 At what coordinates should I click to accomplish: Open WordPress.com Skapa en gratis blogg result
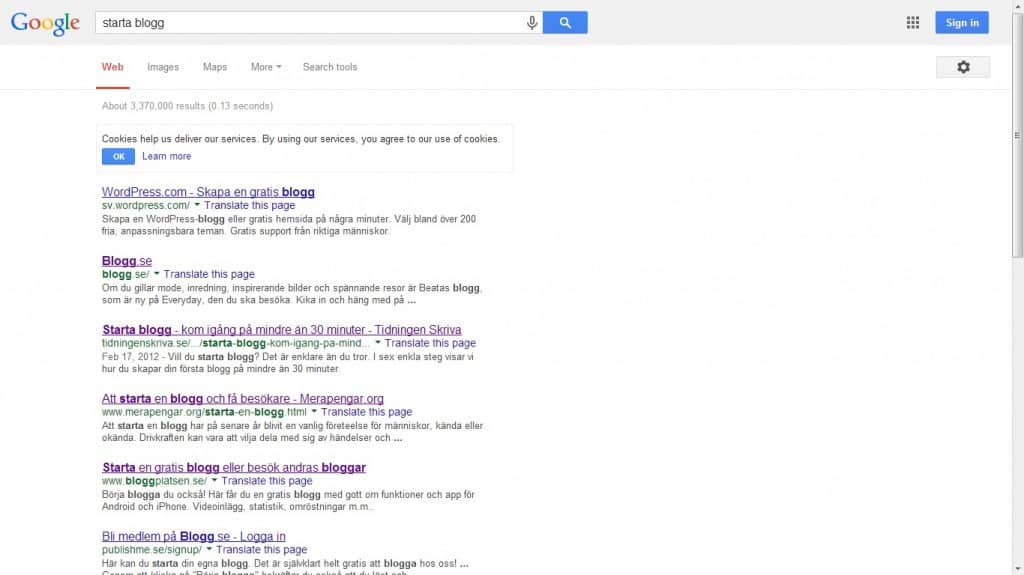(x=208, y=192)
